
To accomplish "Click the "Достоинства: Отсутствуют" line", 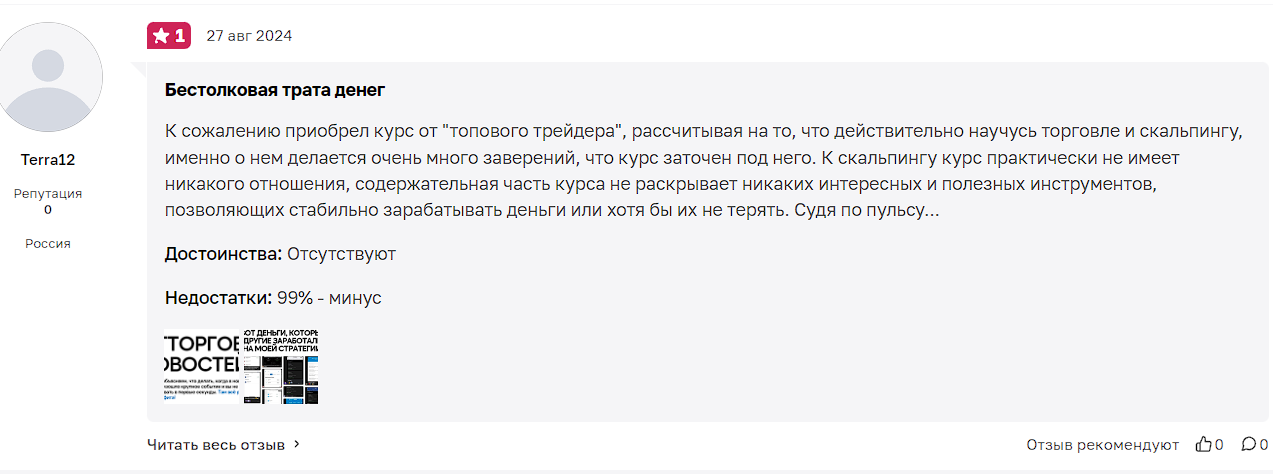I will (280, 254).
